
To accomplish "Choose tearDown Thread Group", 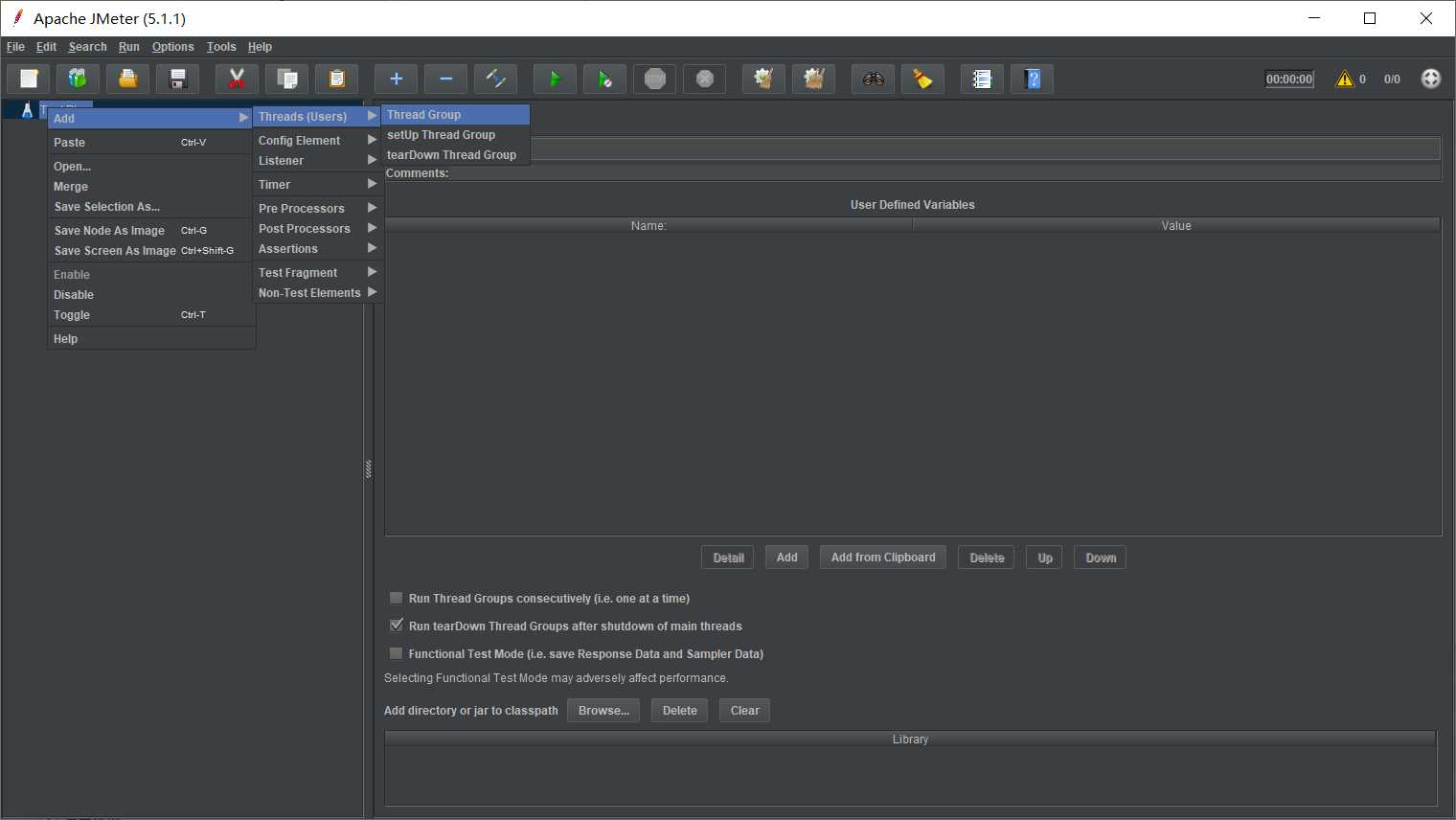I will (x=455, y=154).
